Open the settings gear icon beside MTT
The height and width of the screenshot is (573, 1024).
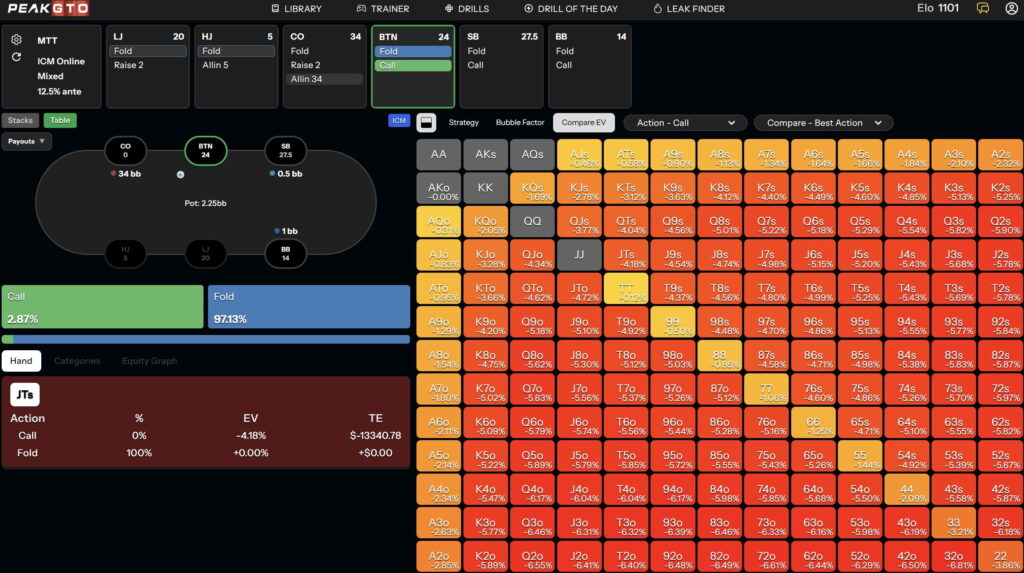pos(17,40)
